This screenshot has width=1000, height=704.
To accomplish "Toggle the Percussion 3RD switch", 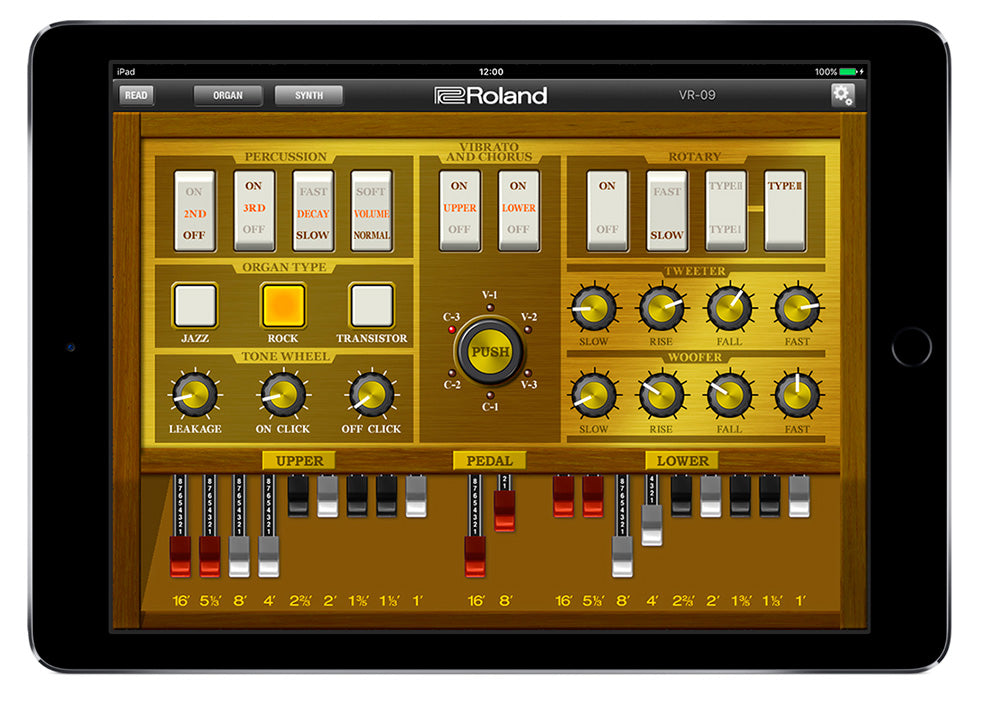I will coord(254,210).
